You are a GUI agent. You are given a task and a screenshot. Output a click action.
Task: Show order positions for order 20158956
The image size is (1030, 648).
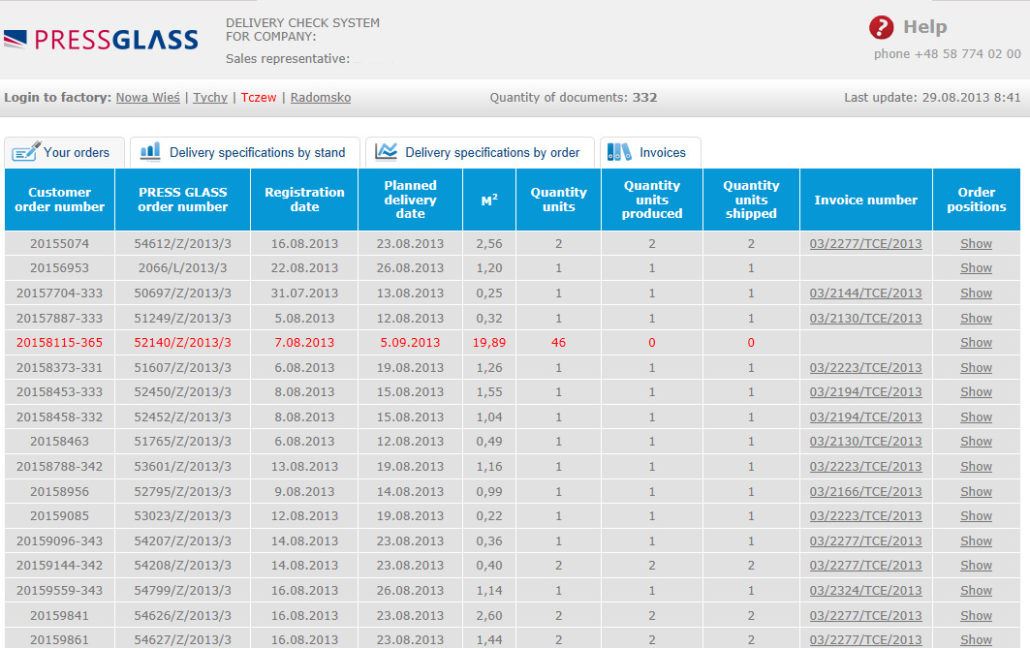[976, 492]
